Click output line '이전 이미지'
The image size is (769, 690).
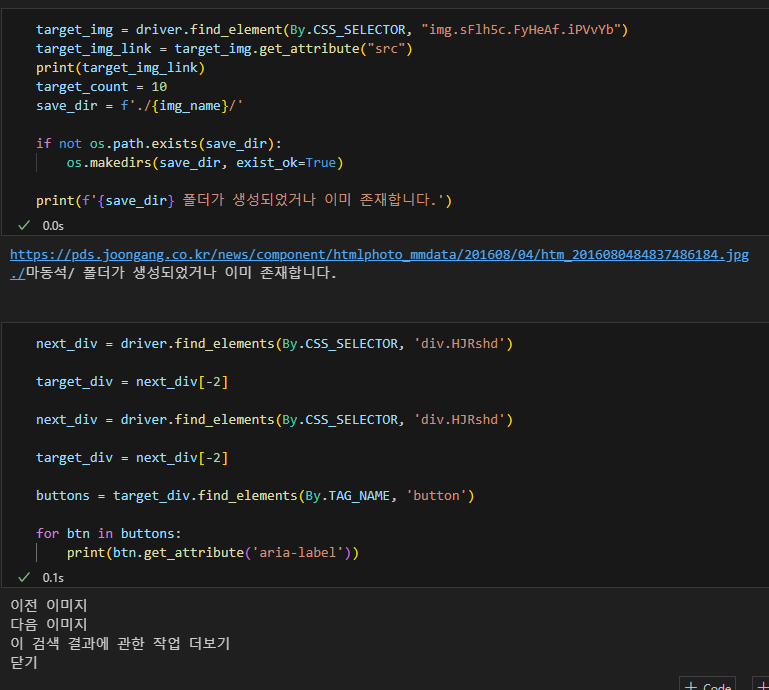pyautogui.click(x=49, y=606)
